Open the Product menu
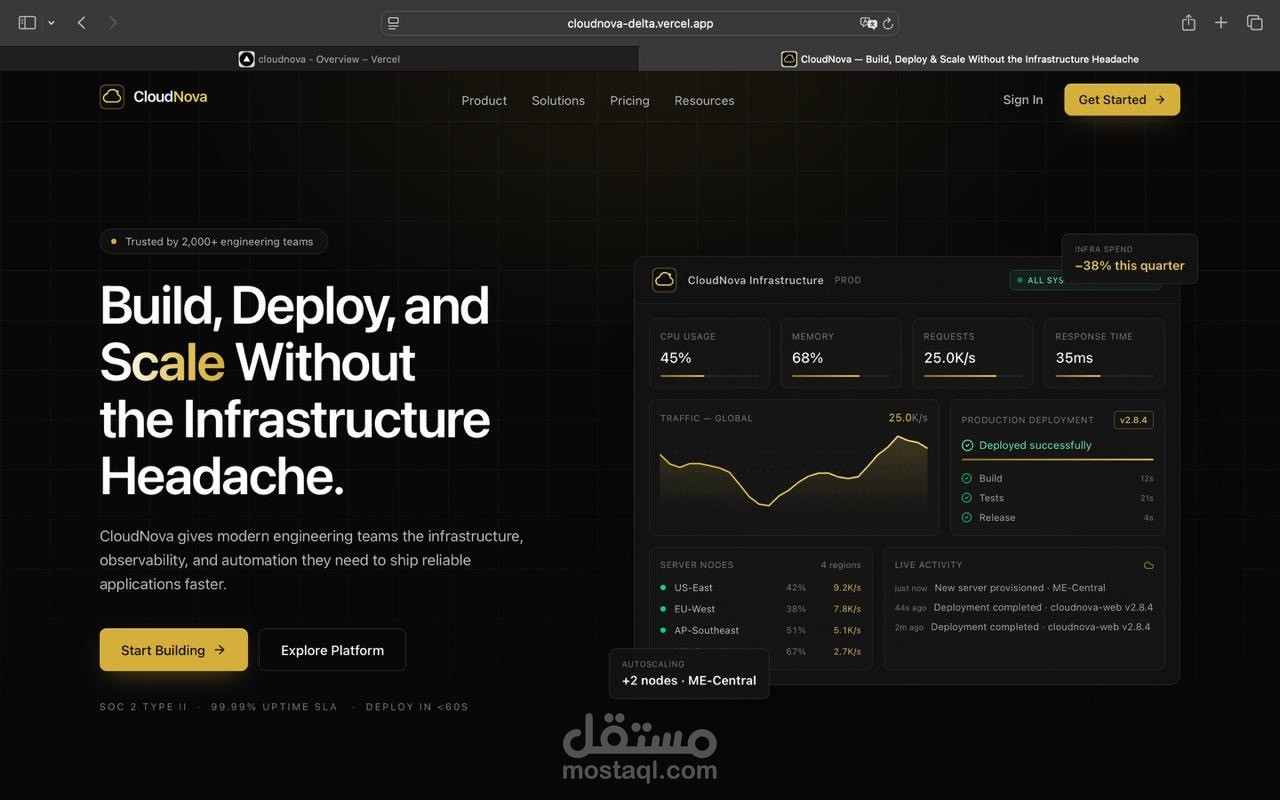The width and height of the screenshot is (1280, 800). pos(484,100)
